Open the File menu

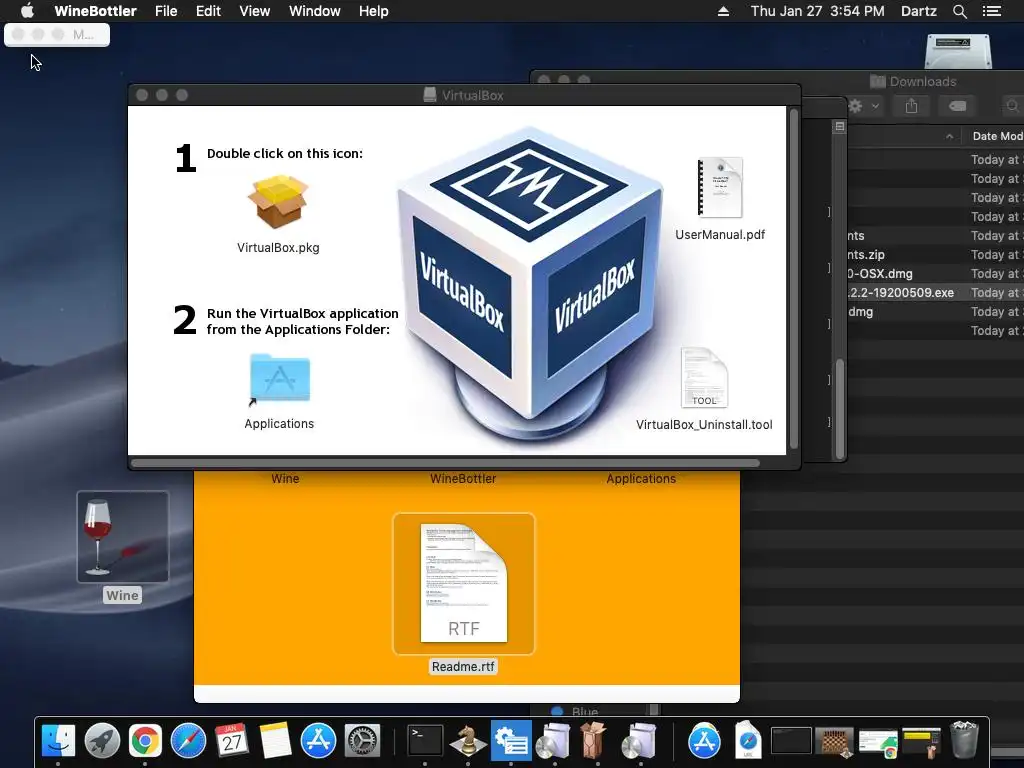(x=166, y=11)
